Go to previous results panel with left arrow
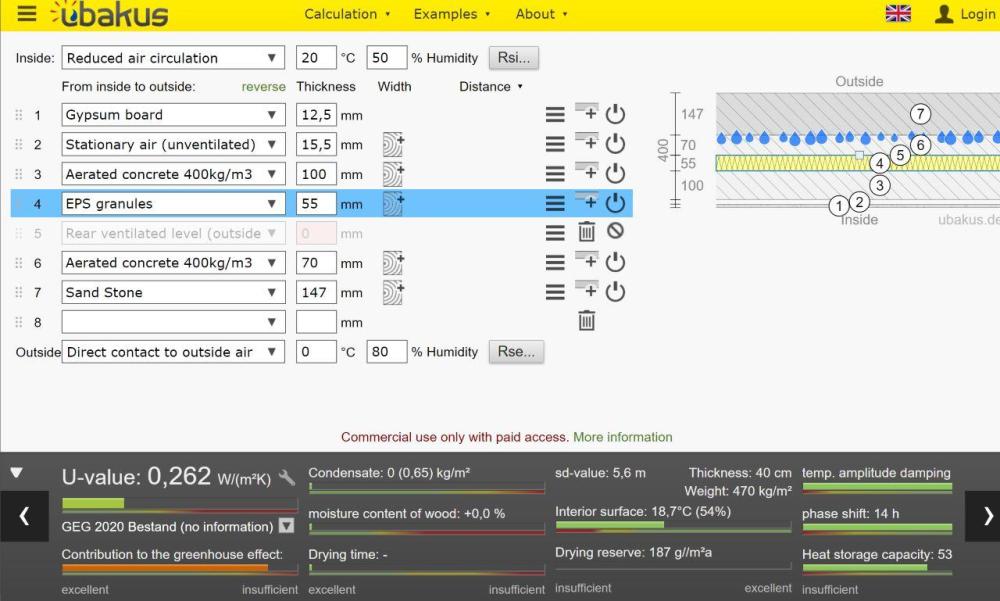This screenshot has height=601, width=1000. click(x=24, y=516)
